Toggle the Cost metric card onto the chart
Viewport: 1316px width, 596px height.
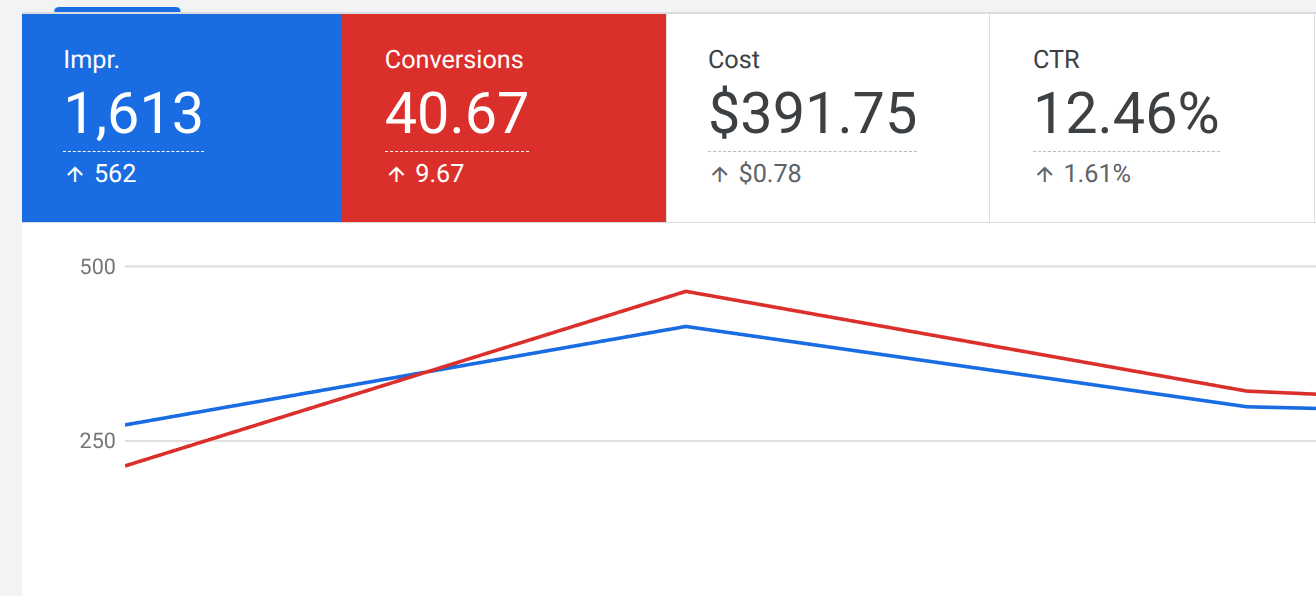(x=826, y=115)
